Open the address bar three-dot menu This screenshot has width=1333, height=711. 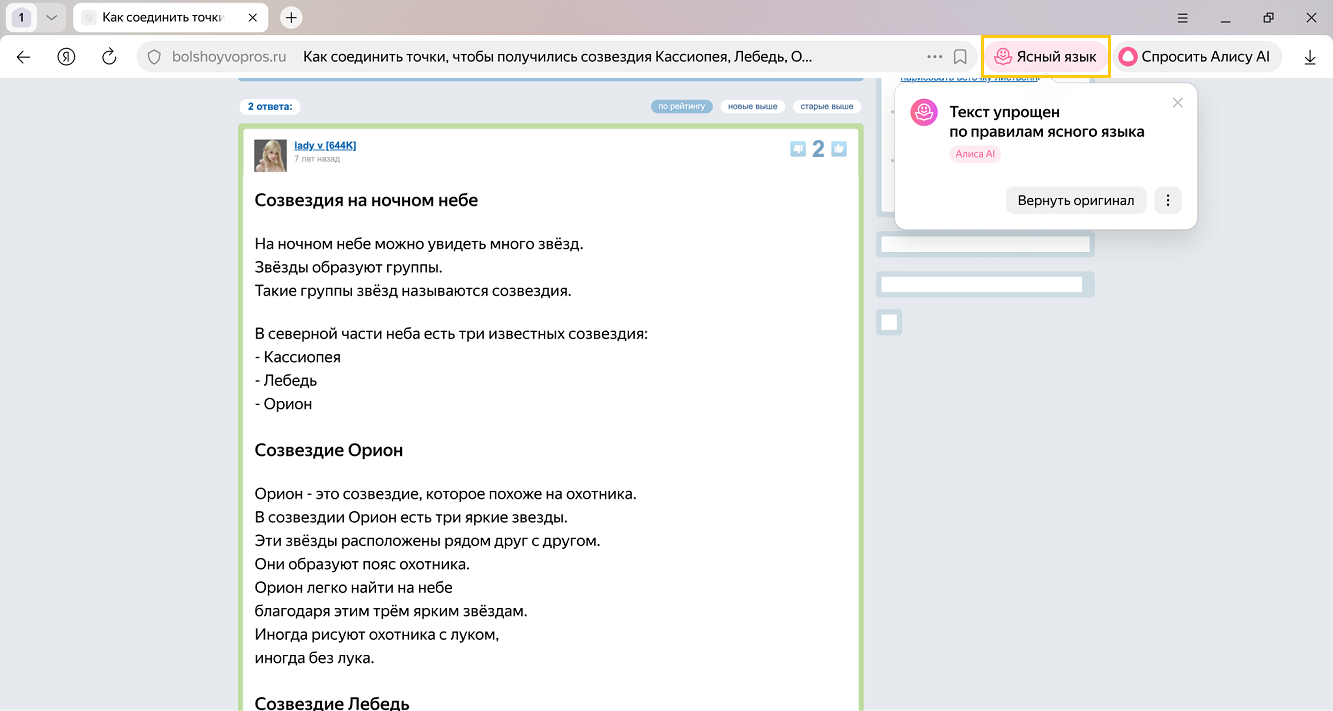pos(935,57)
